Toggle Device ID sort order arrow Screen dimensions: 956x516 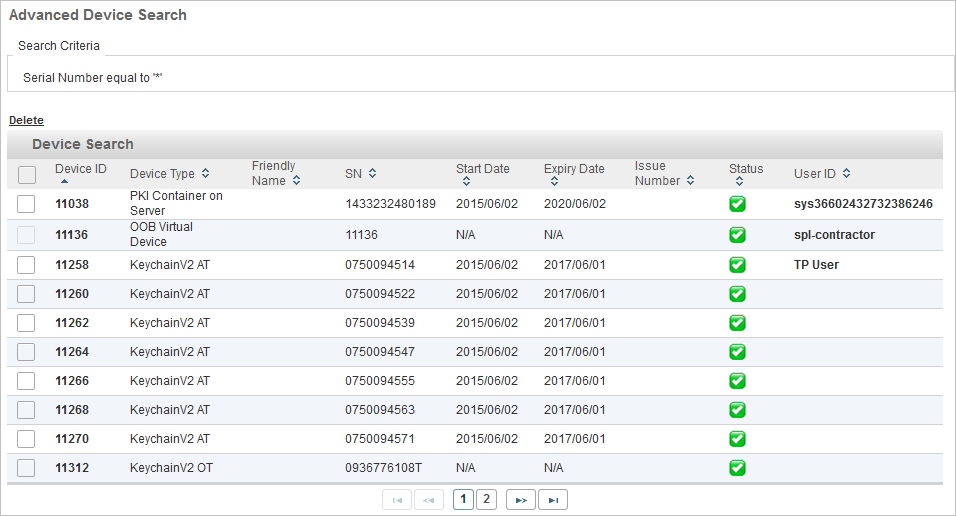[64, 182]
